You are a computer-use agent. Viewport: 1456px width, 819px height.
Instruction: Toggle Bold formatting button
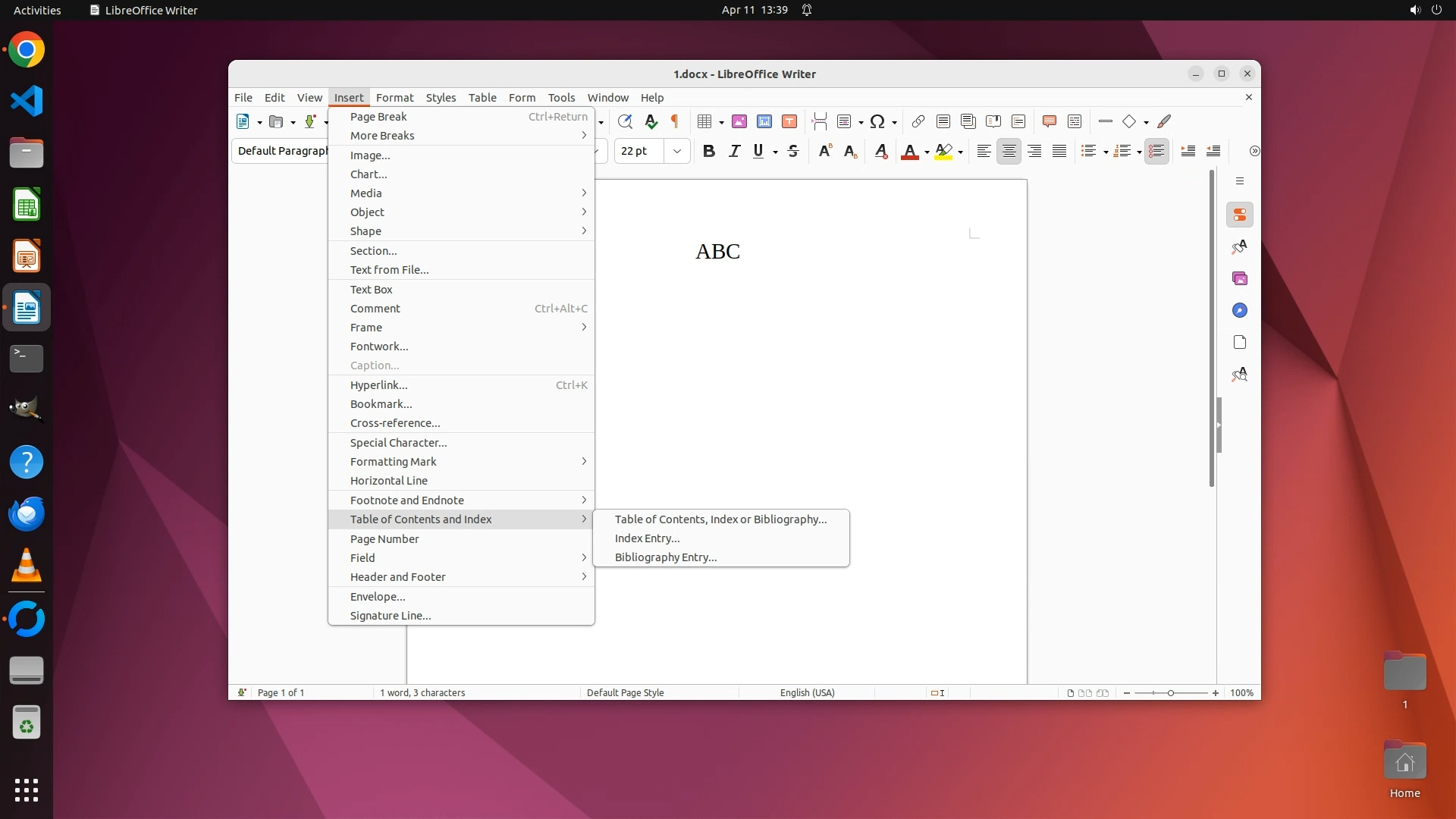[709, 151]
